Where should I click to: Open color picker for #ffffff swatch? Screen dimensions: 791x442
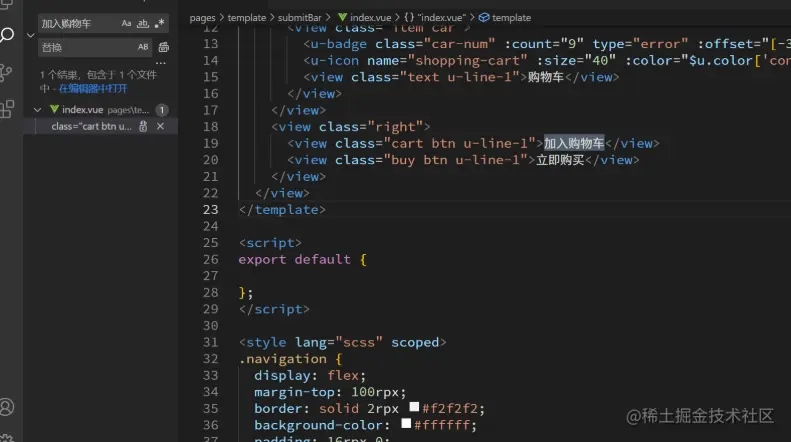point(406,423)
